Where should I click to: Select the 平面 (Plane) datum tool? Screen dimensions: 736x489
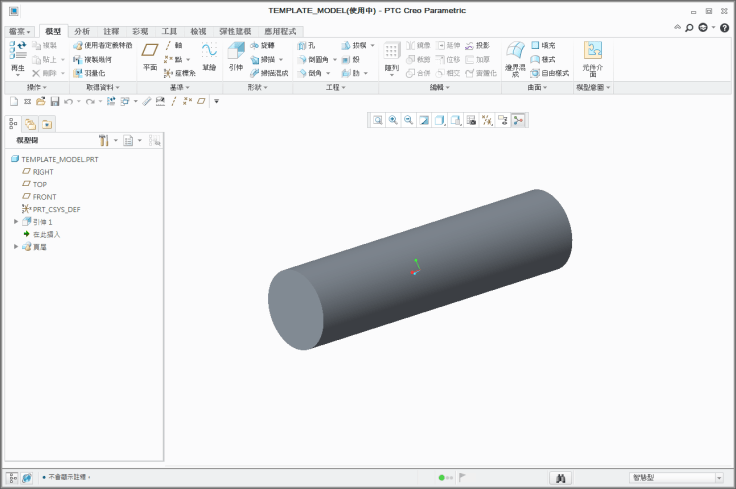pos(150,56)
